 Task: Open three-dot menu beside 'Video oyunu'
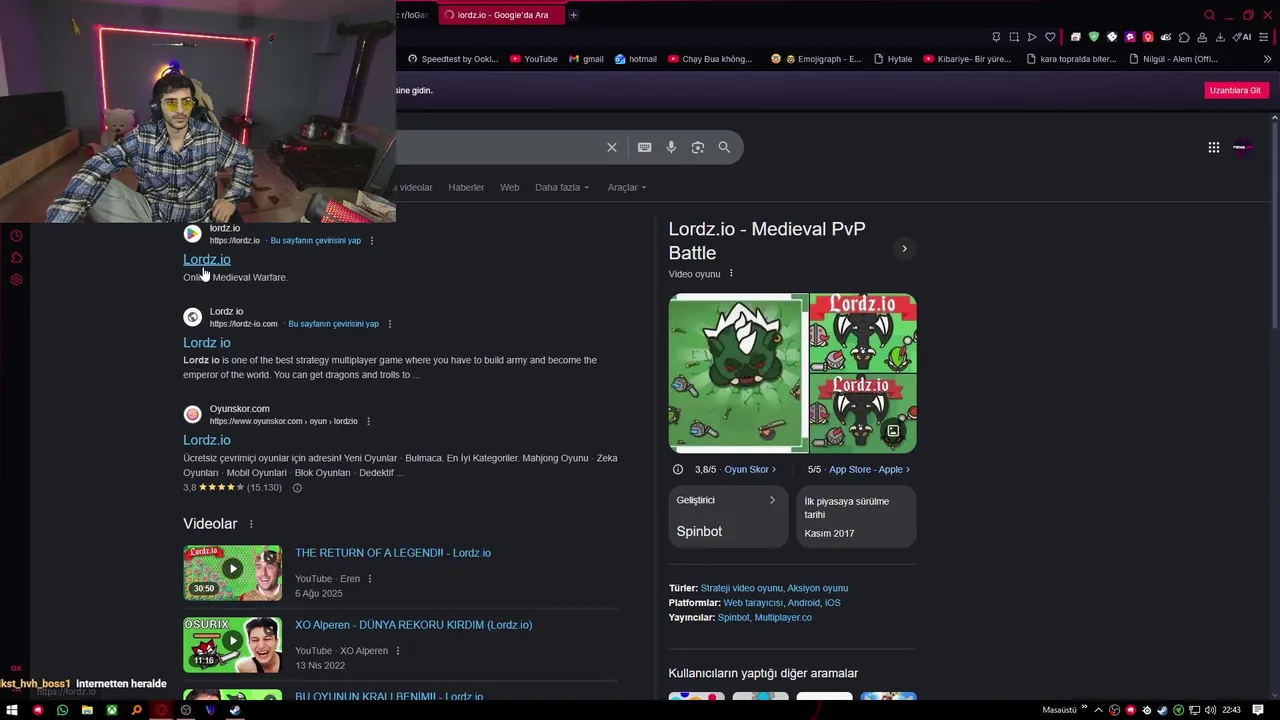click(x=731, y=274)
